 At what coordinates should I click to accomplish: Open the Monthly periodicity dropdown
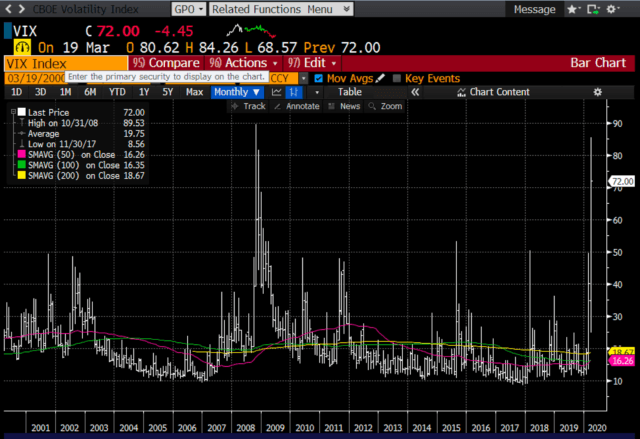tap(237, 92)
